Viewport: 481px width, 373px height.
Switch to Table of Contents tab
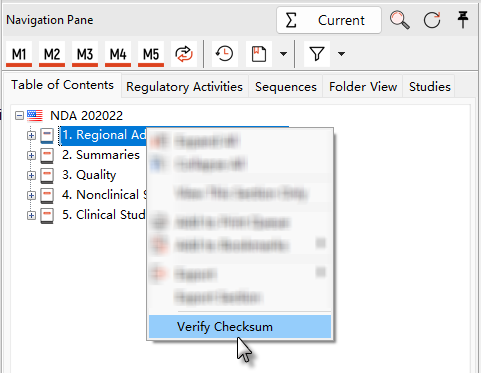point(62,85)
